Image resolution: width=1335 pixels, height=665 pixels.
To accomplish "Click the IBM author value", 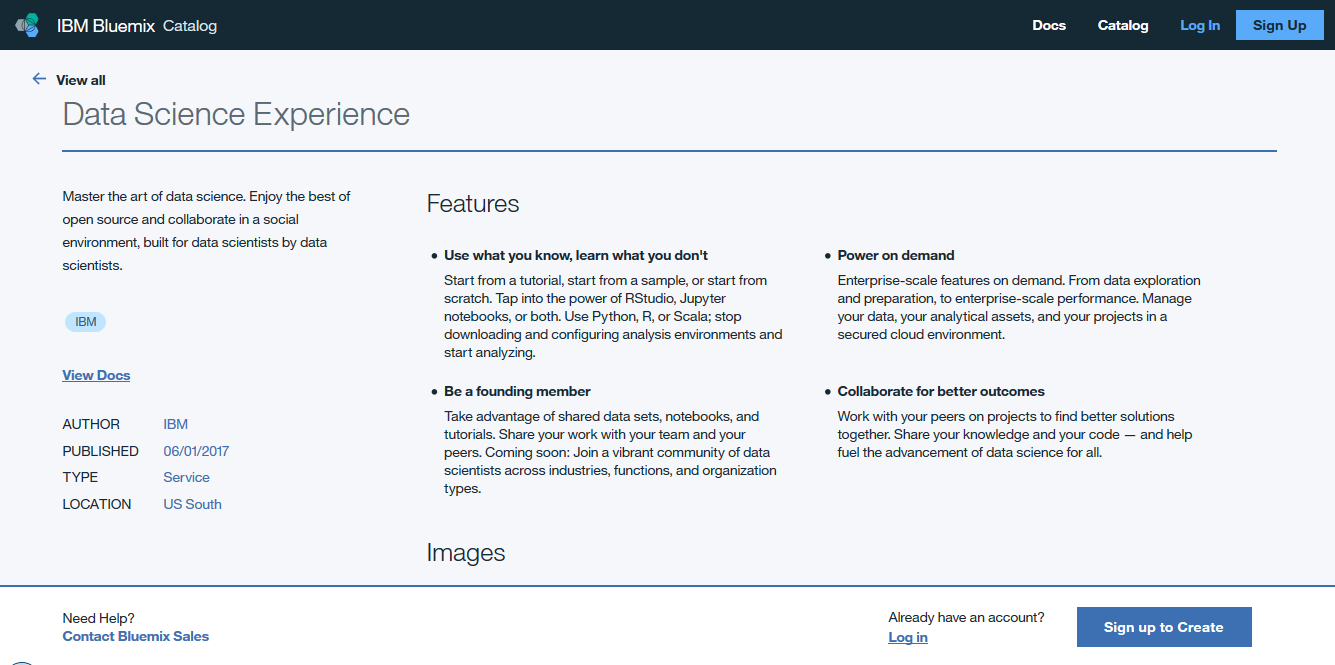I will pyautogui.click(x=176, y=424).
